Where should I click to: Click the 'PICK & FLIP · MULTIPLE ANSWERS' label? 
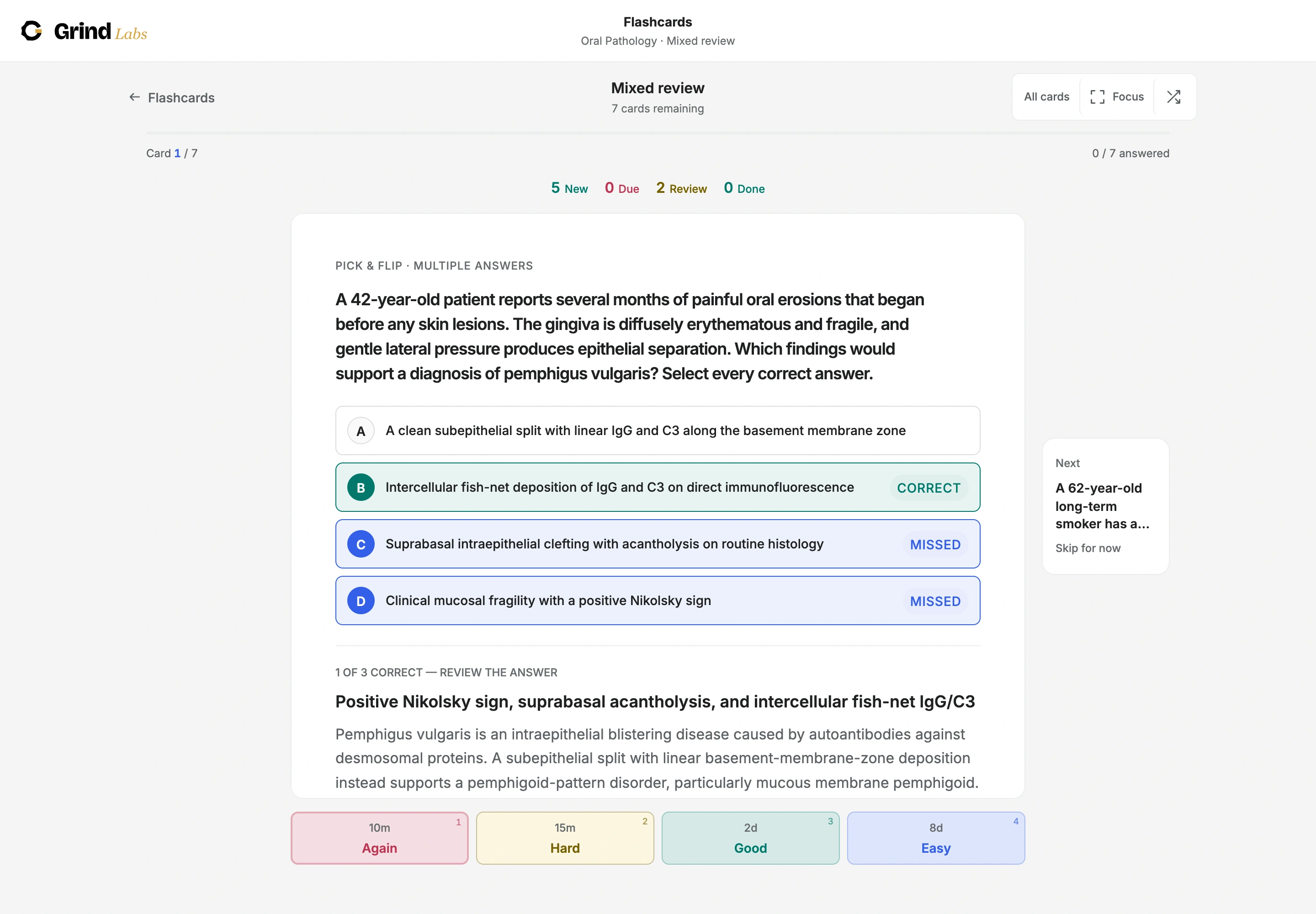point(434,266)
